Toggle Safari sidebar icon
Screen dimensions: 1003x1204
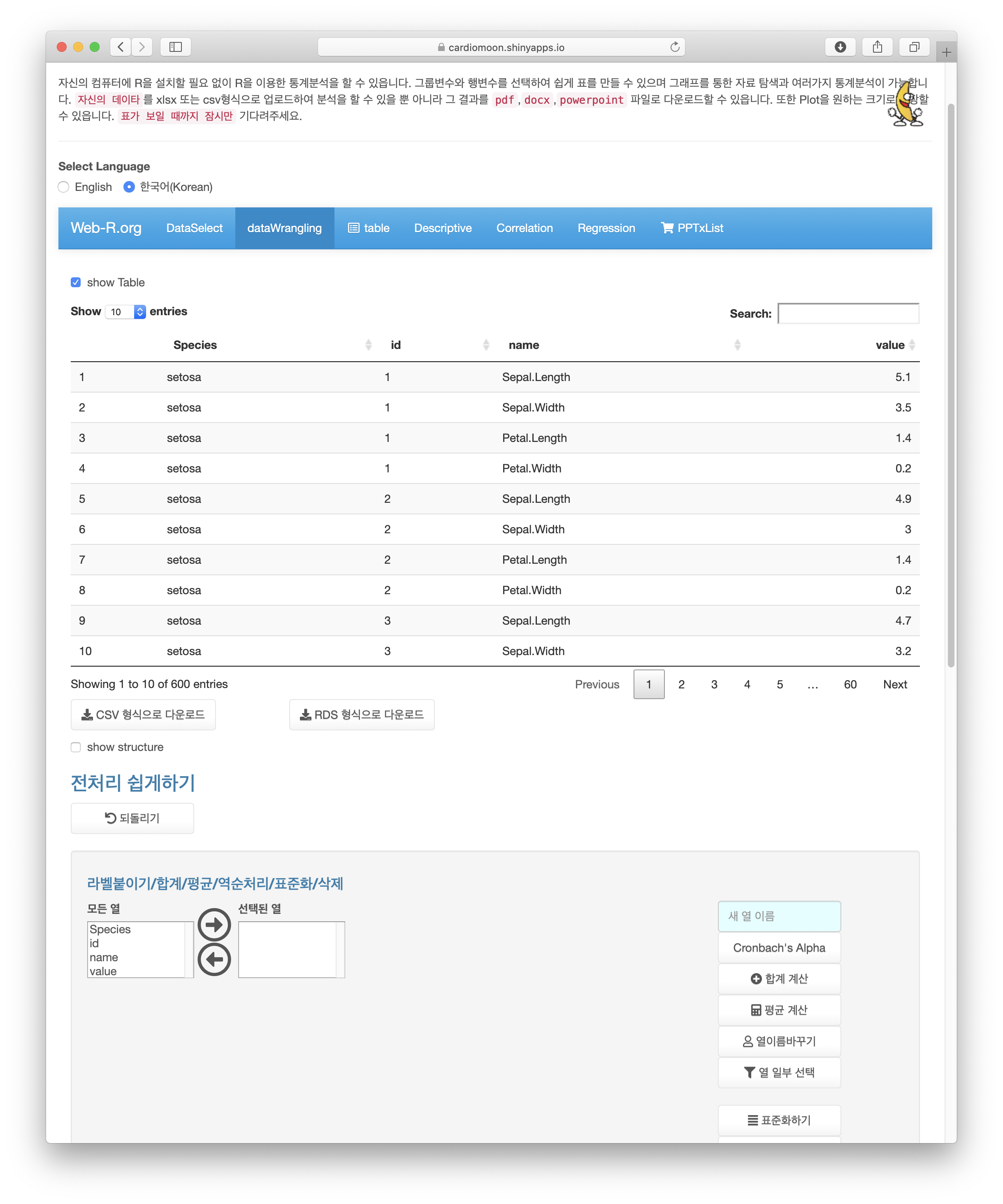point(175,47)
